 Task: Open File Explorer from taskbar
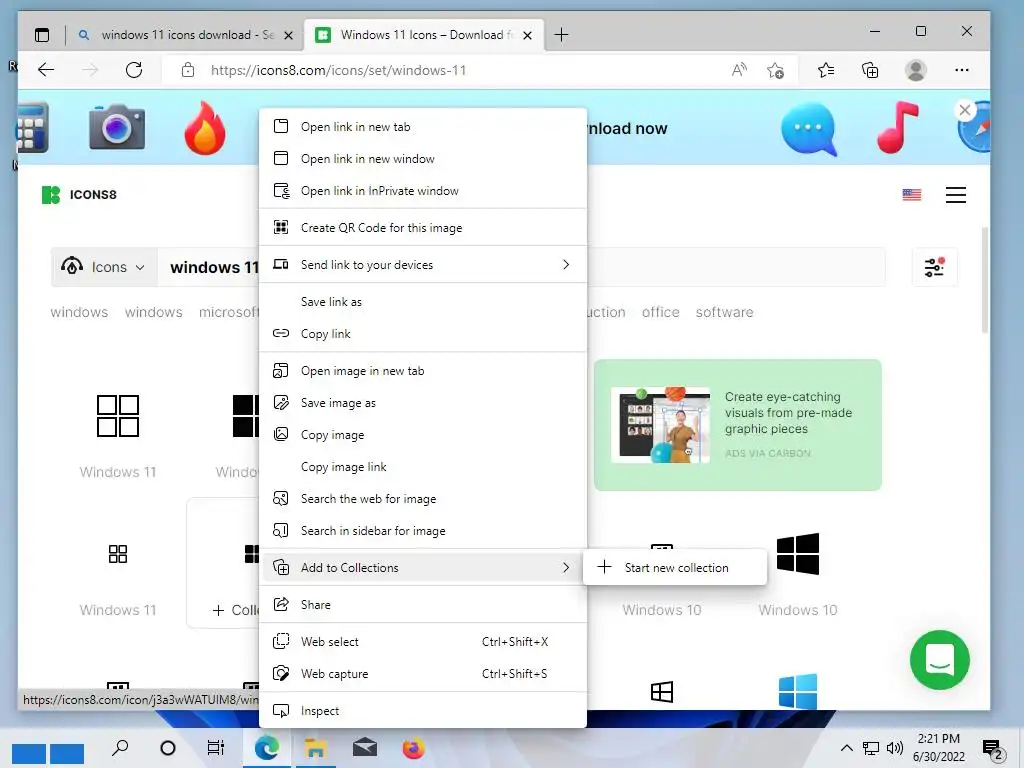[x=315, y=747]
